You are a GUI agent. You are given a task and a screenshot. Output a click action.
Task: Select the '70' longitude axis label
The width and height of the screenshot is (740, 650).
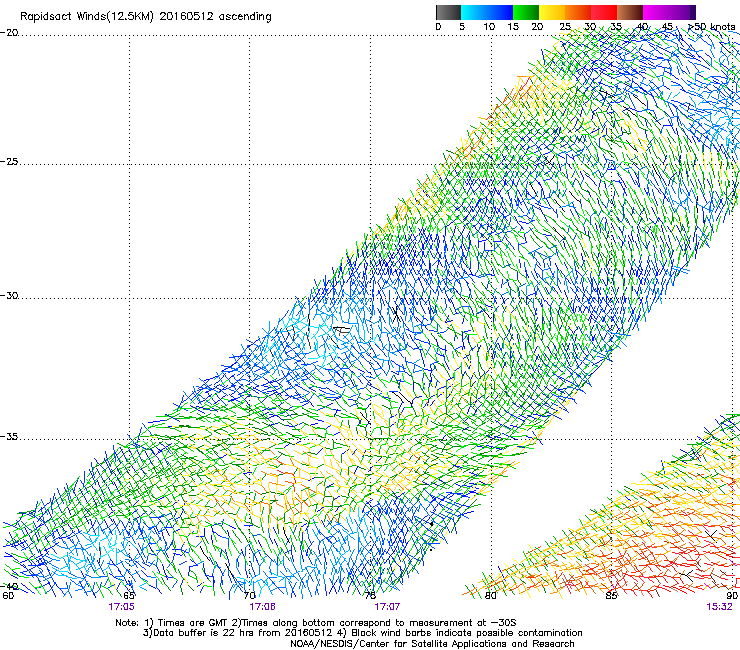tap(250, 596)
